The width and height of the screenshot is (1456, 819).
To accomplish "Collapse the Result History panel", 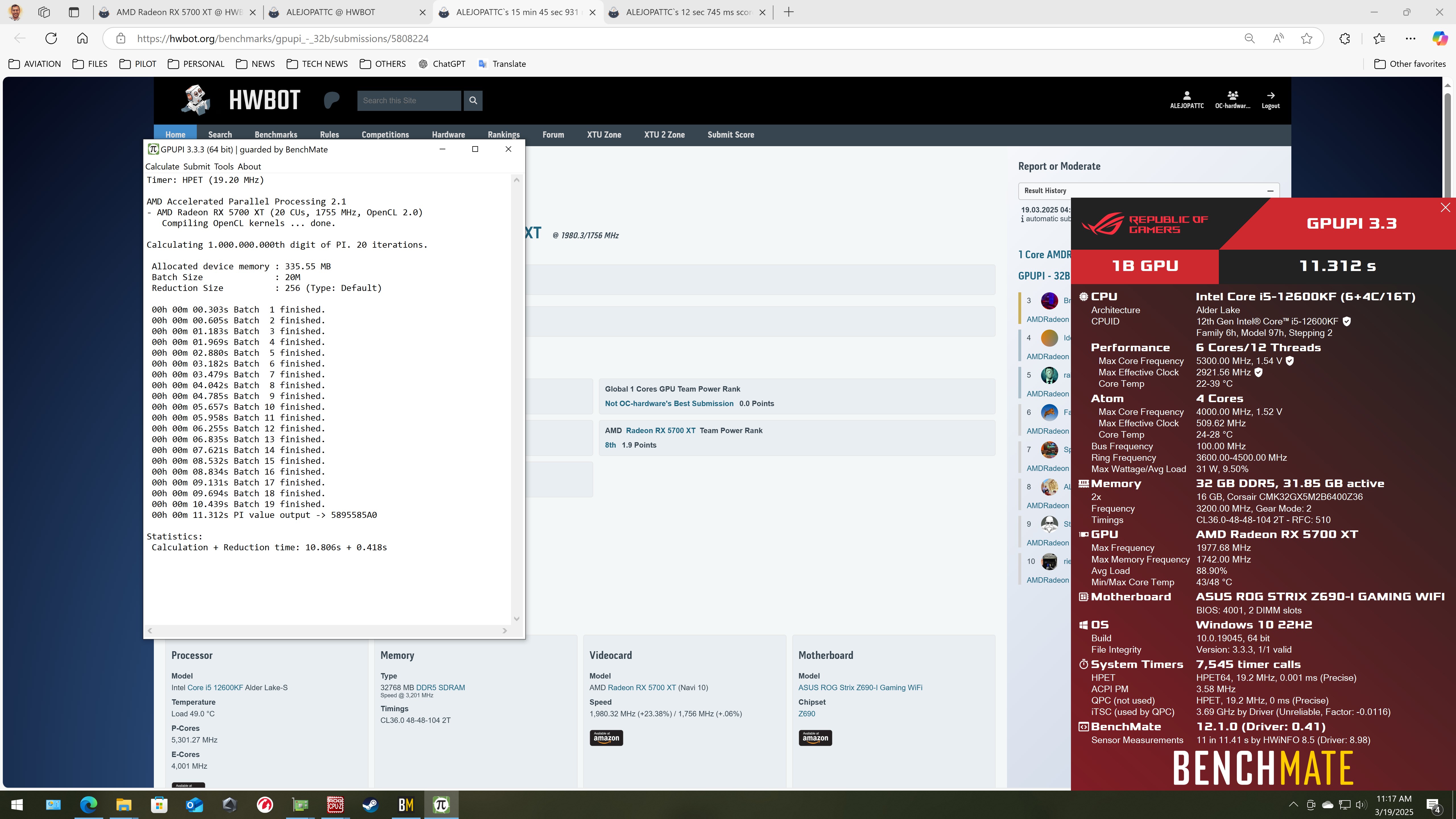I will click(x=1270, y=191).
